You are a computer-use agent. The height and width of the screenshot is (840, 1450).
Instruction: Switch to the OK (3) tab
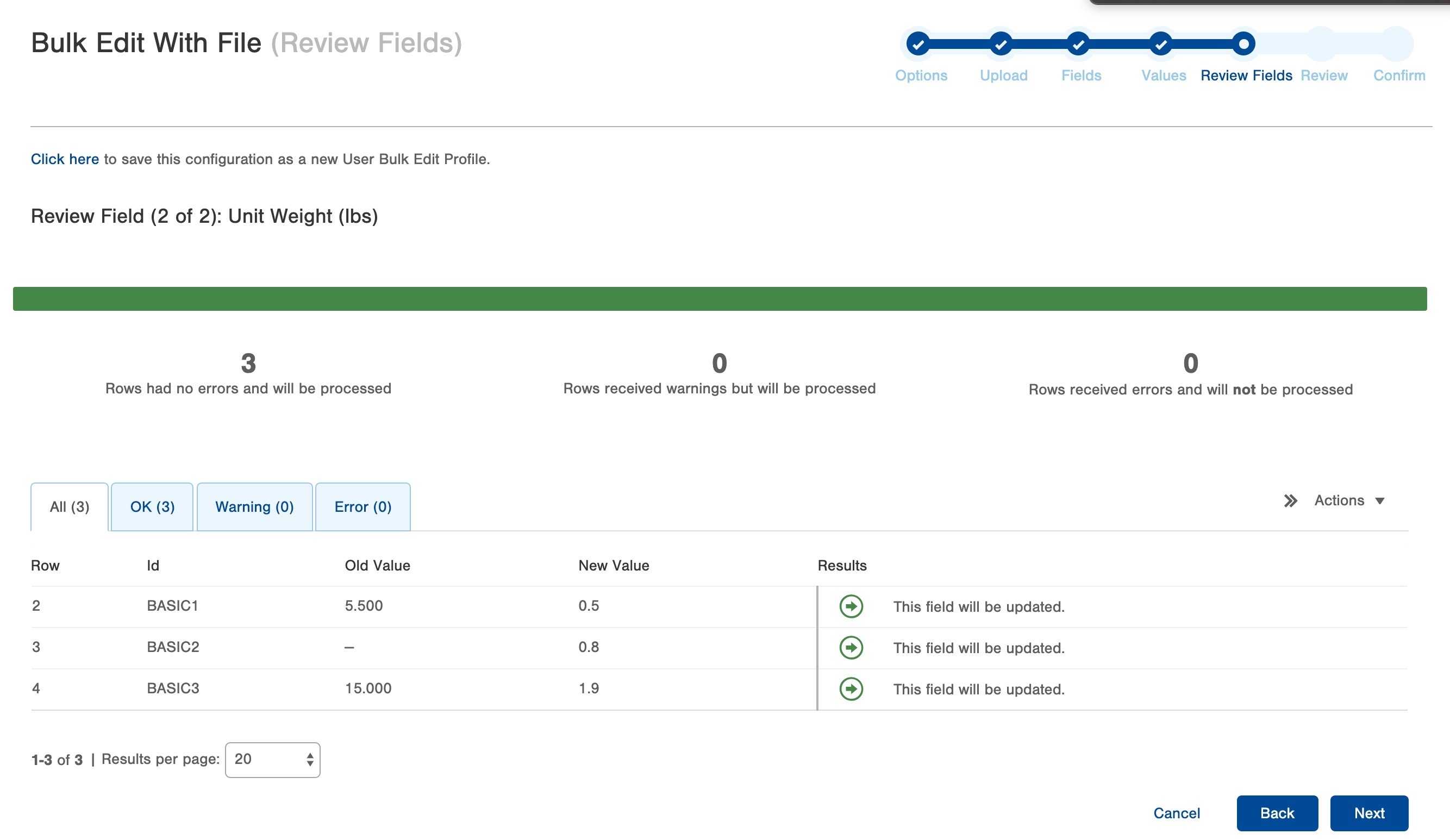point(152,507)
